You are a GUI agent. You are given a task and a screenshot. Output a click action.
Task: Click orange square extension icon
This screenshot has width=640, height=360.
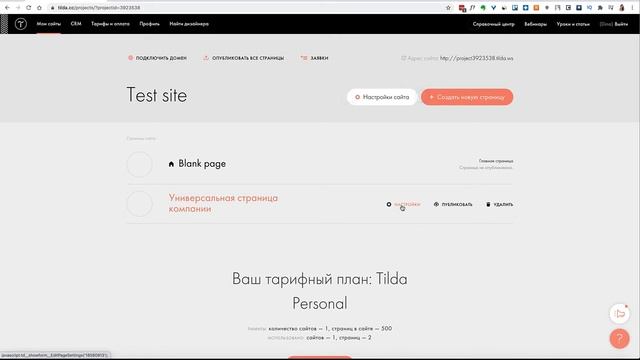[536, 7]
